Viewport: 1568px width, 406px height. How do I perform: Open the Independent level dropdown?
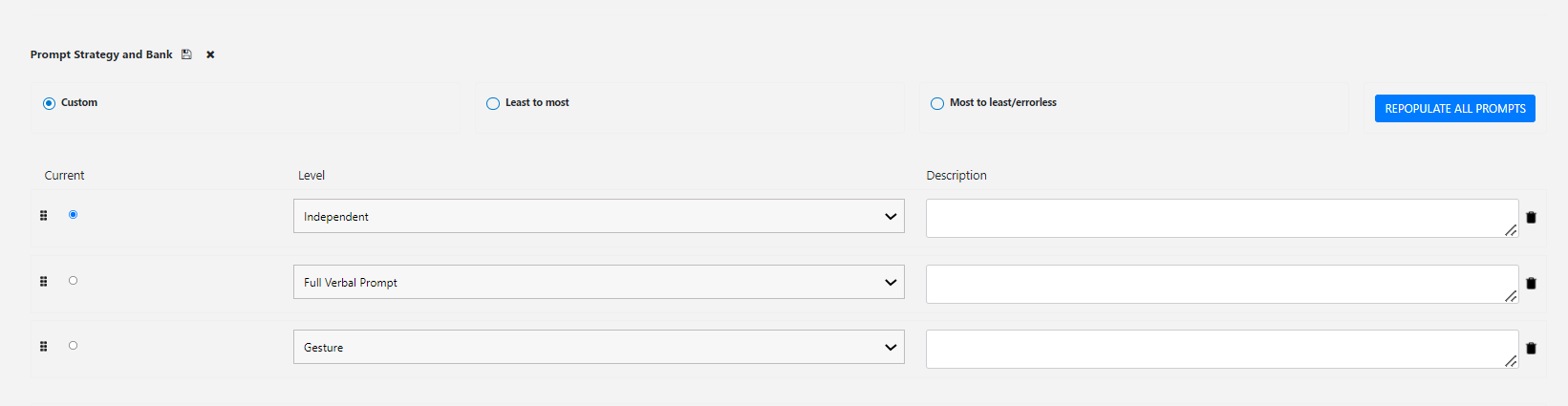click(598, 217)
